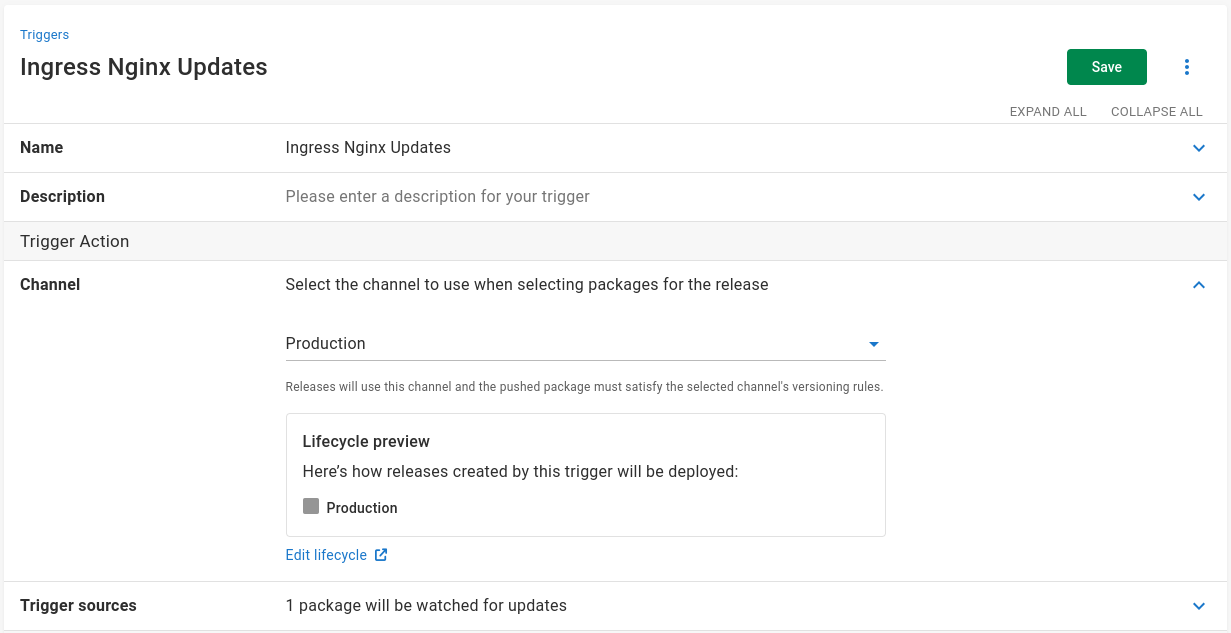This screenshot has width=1231, height=633.
Task: Click the grey Production environment square icon
Action: 311,507
